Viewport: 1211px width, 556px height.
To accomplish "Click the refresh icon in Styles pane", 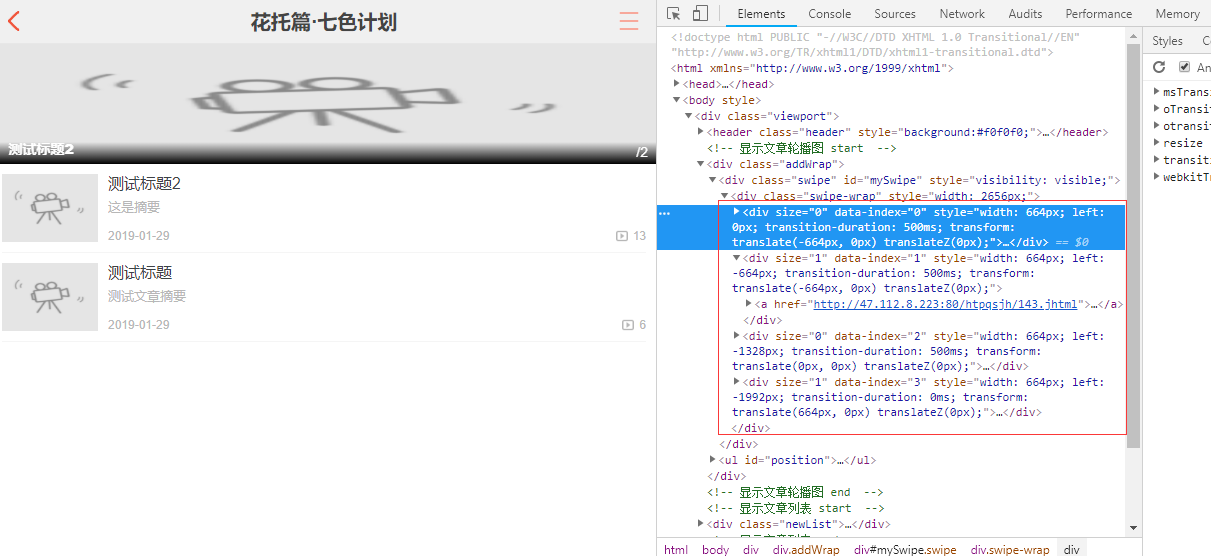I will pyautogui.click(x=1159, y=67).
